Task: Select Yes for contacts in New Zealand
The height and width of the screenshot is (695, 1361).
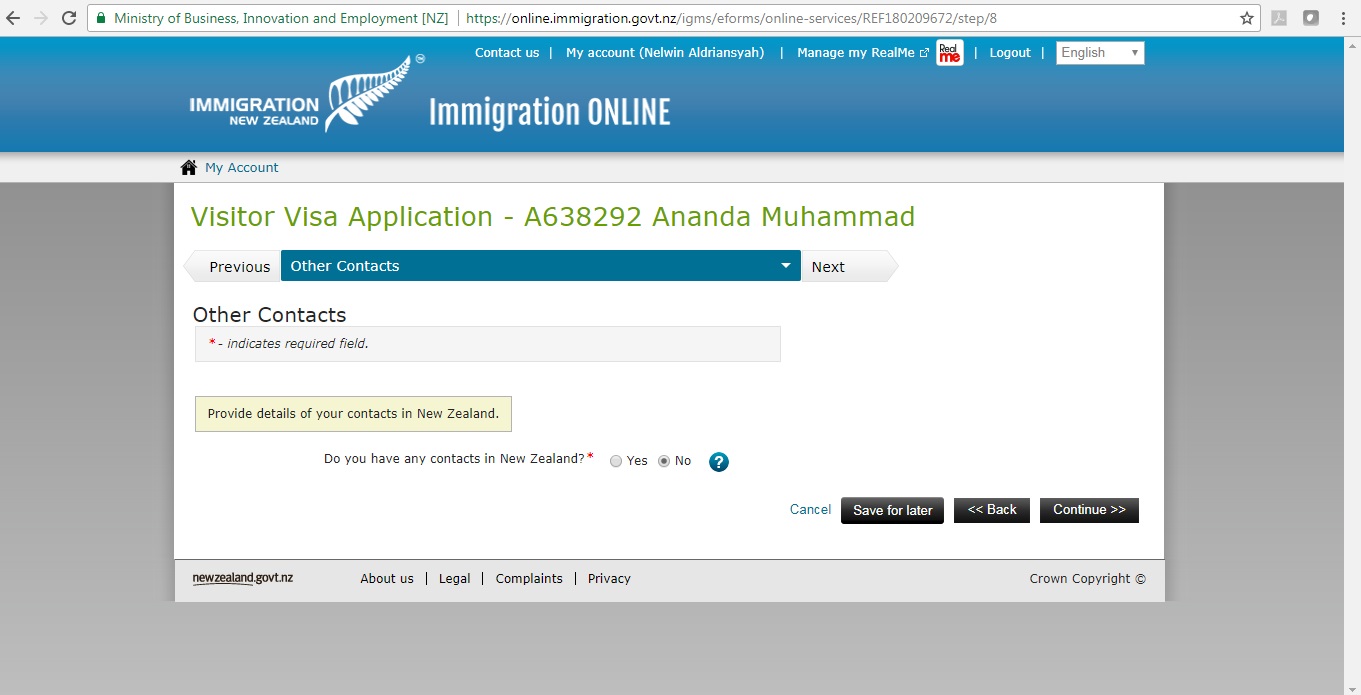Action: pyautogui.click(x=616, y=461)
